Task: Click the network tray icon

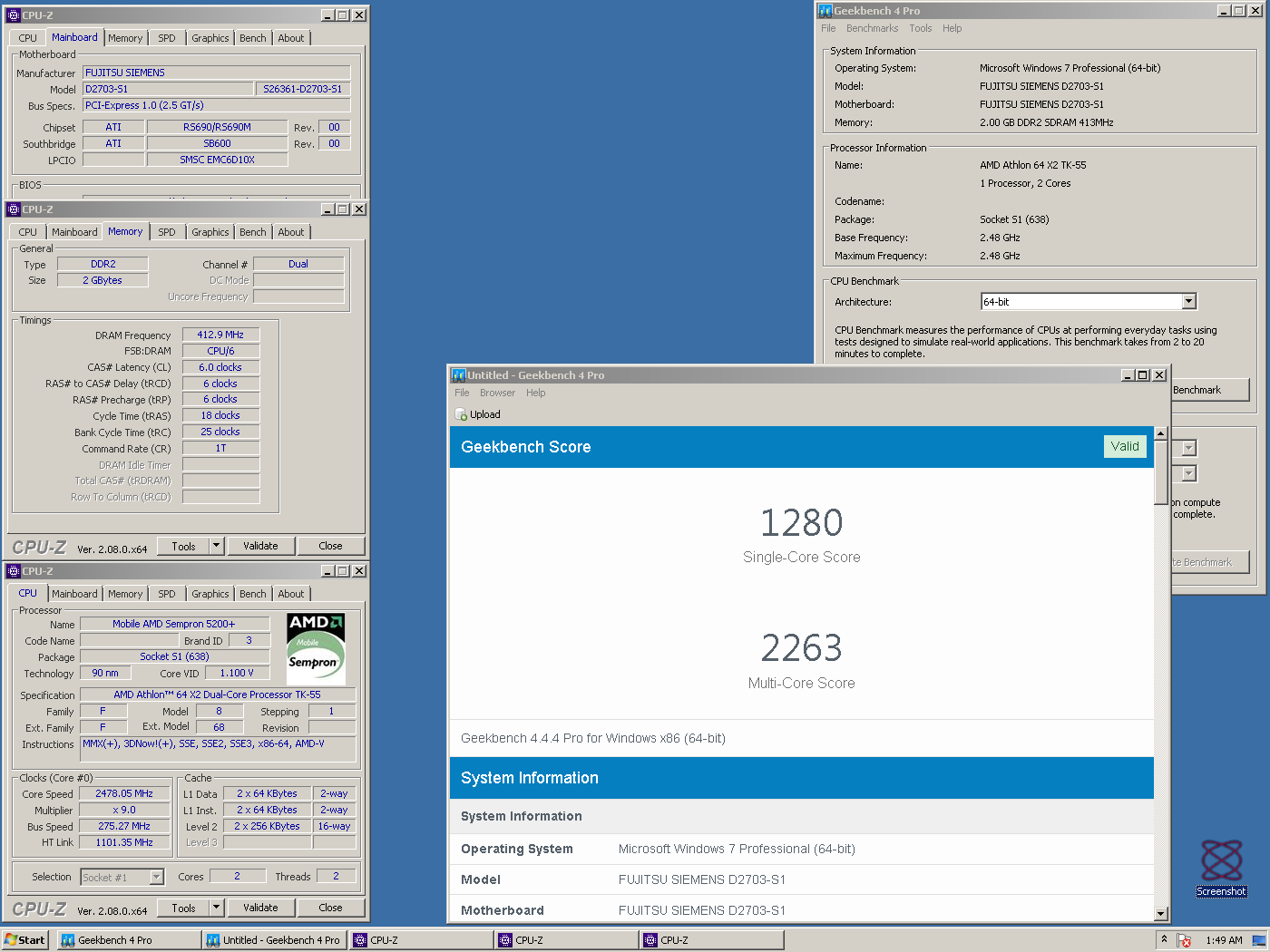Action: [x=1258, y=940]
